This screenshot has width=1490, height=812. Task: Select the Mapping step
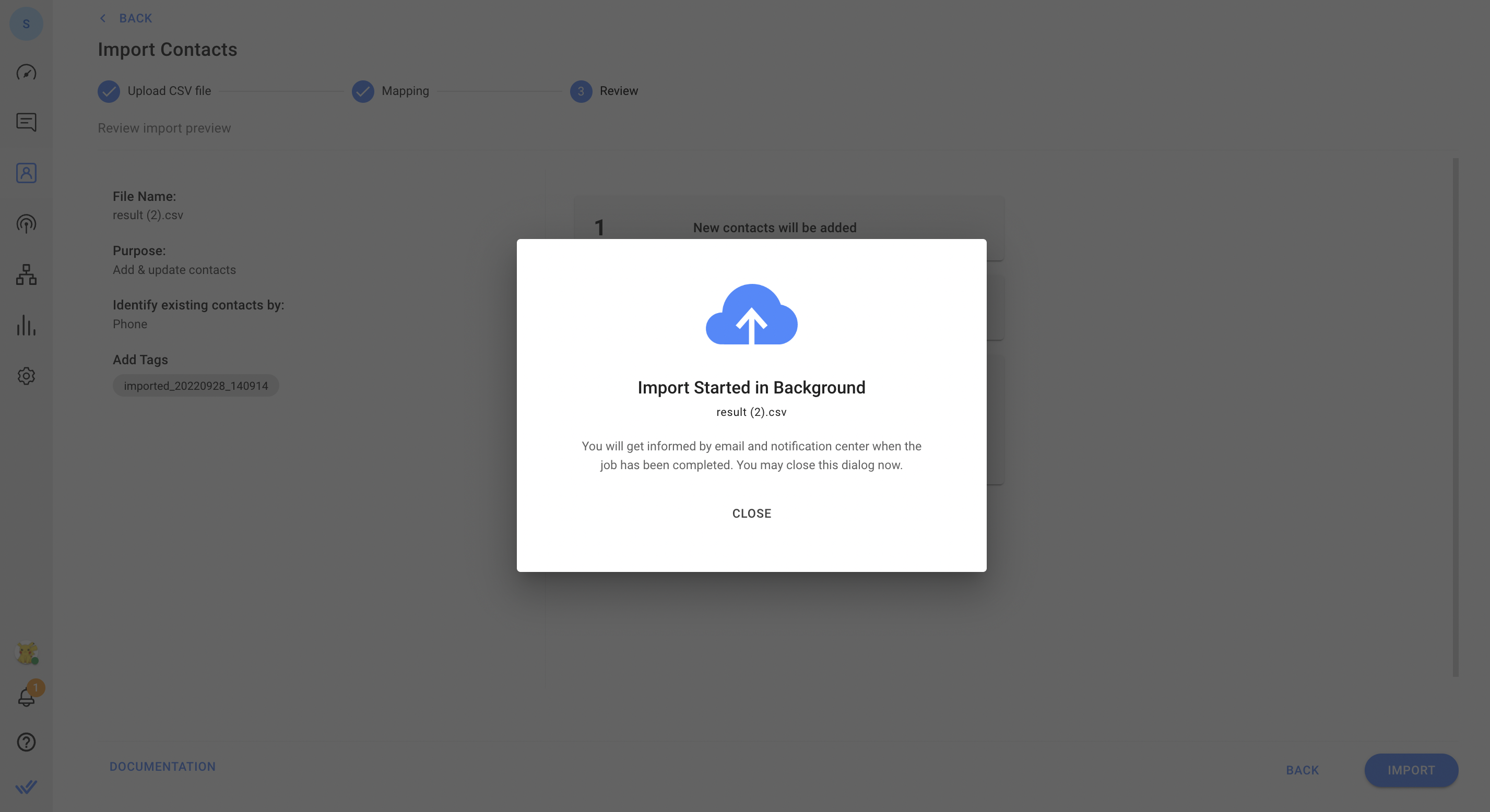391,91
